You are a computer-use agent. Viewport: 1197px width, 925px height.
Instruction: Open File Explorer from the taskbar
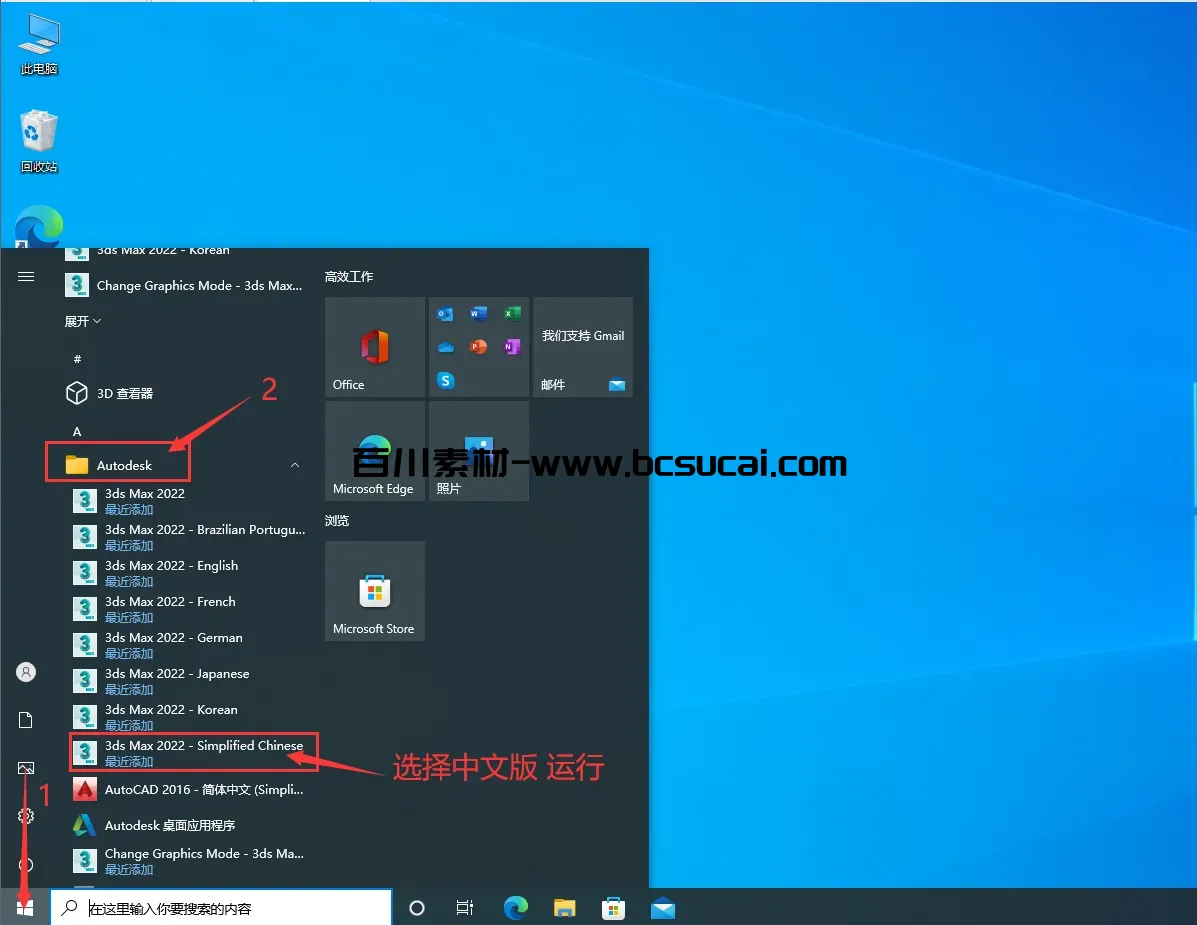coord(564,907)
